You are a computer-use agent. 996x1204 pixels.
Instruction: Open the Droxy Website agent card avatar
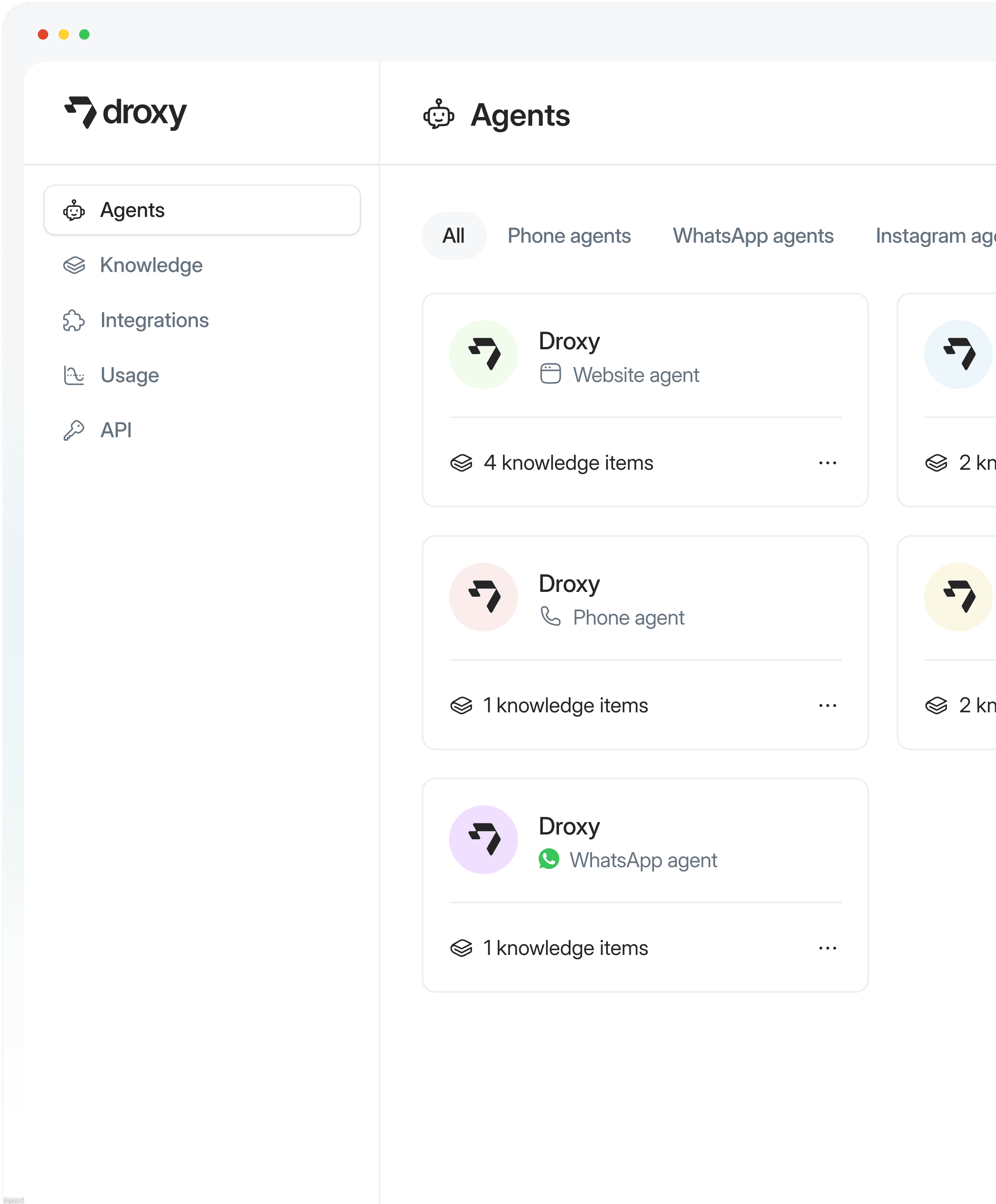484,354
